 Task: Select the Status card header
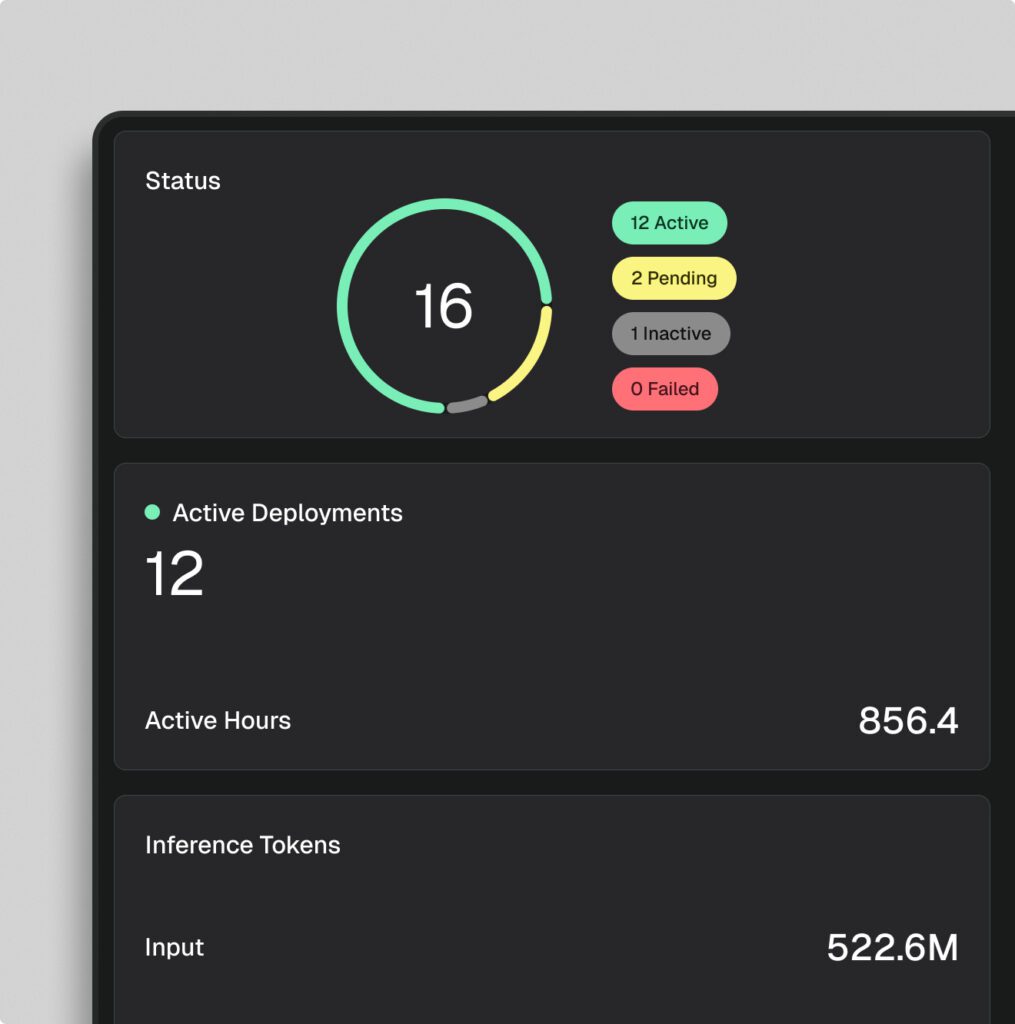click(x=183, y=181)
